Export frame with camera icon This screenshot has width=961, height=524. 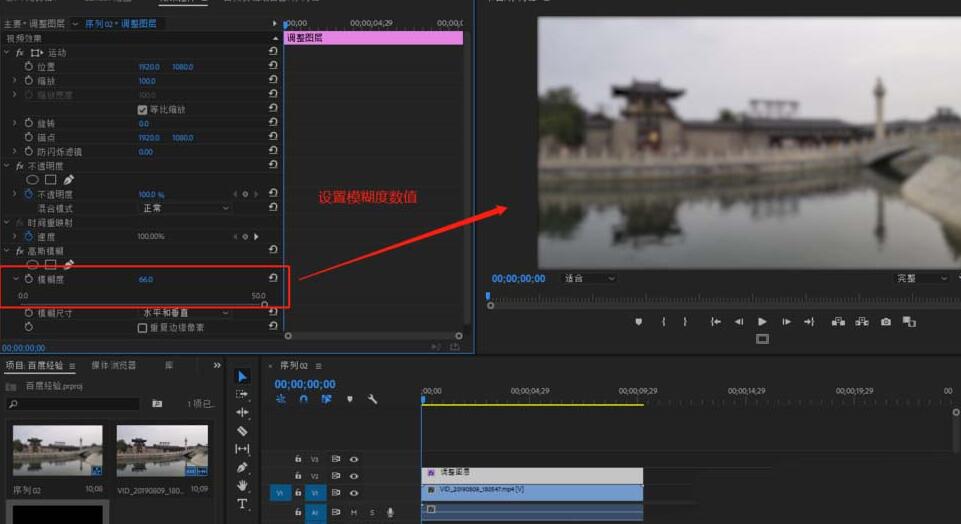[x=886, y=322]
